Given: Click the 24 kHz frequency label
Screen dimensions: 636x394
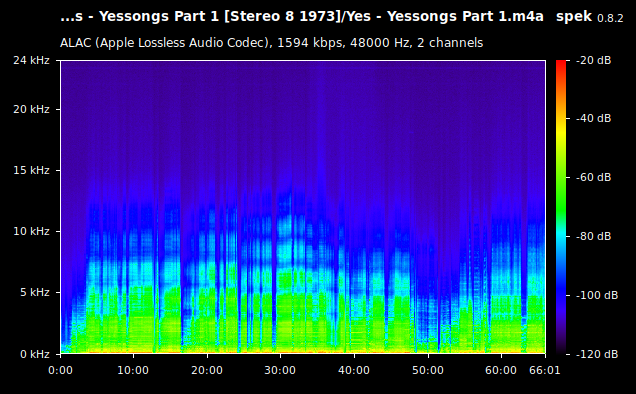Looking at the screenshot, I should [x=31, y=60].
